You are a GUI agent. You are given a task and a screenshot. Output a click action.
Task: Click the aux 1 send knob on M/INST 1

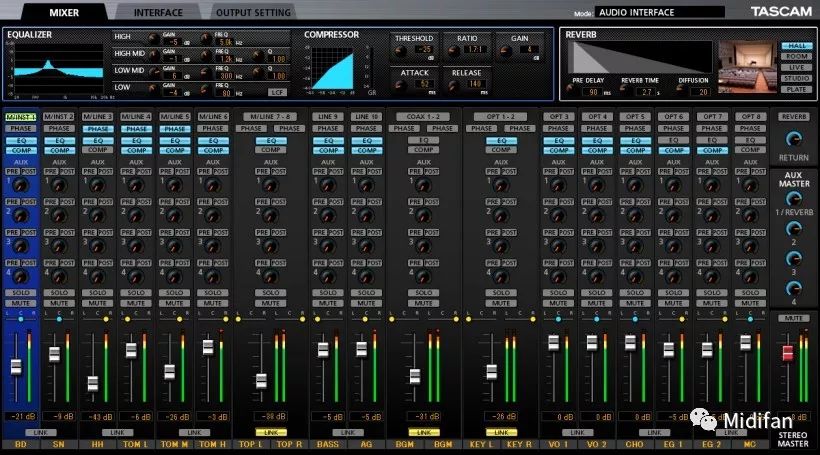(x=20, y=185)
